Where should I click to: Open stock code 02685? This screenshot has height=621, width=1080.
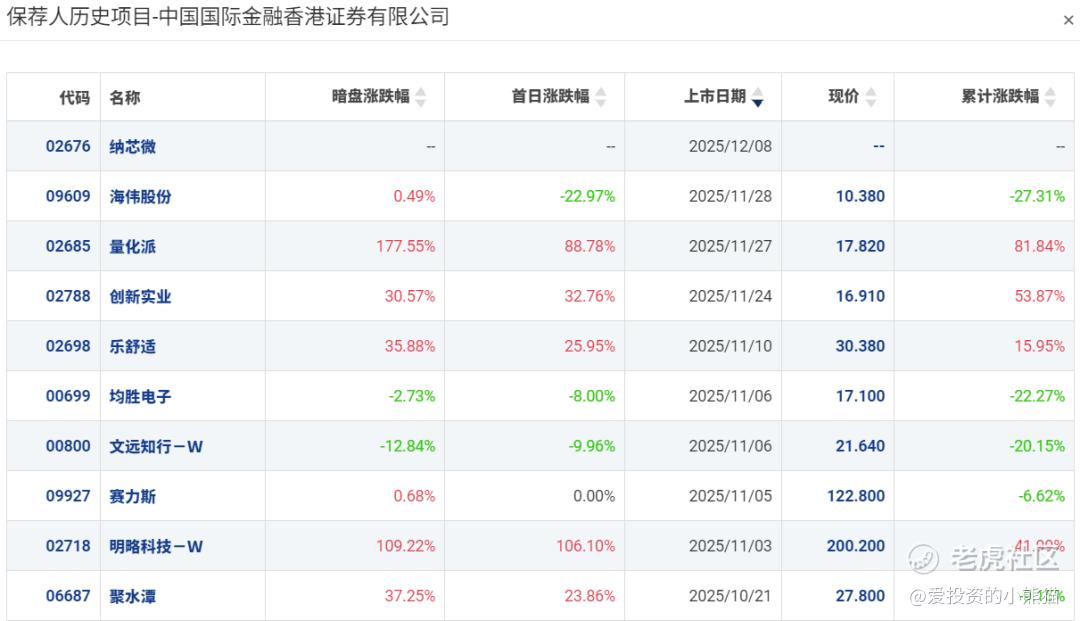pyautogui.click(x=68, y=246)
